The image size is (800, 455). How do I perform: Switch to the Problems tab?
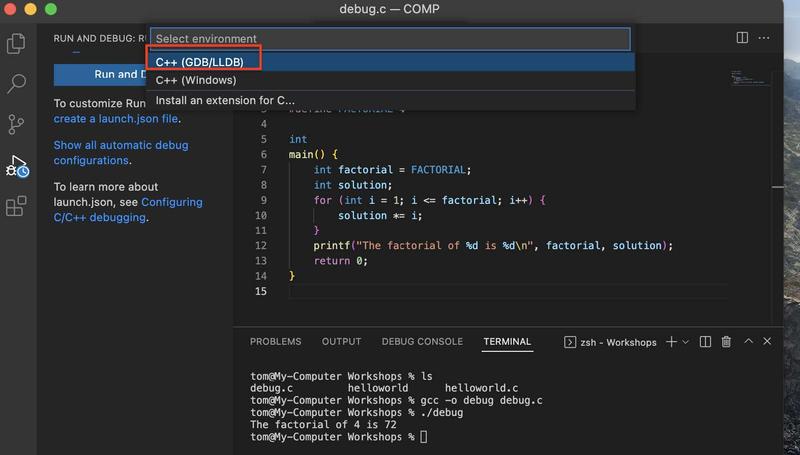275,342
